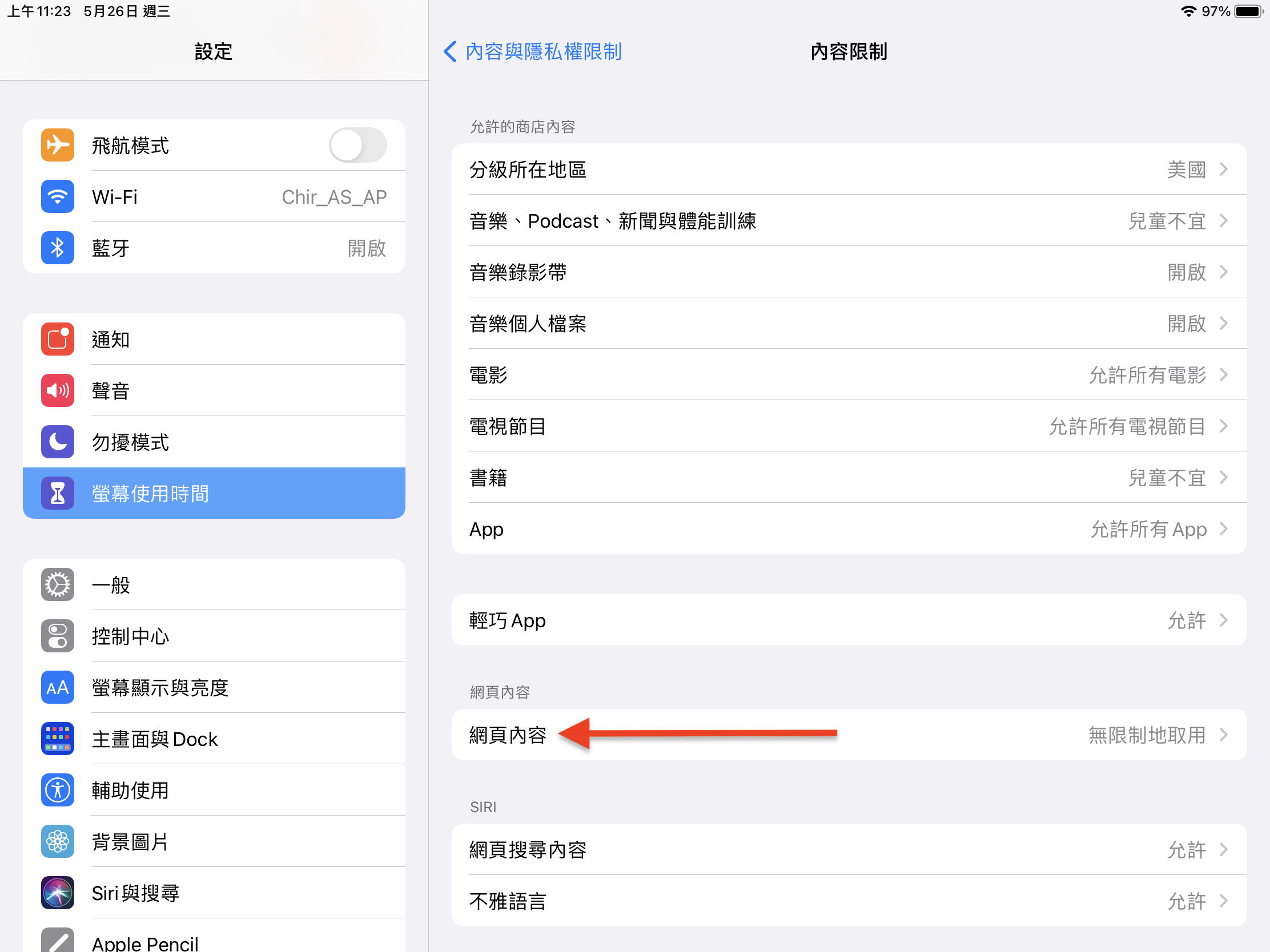Tap the Notifications (通知) icon
This screenshot has height=952, width=1270.
click(58, 339)
